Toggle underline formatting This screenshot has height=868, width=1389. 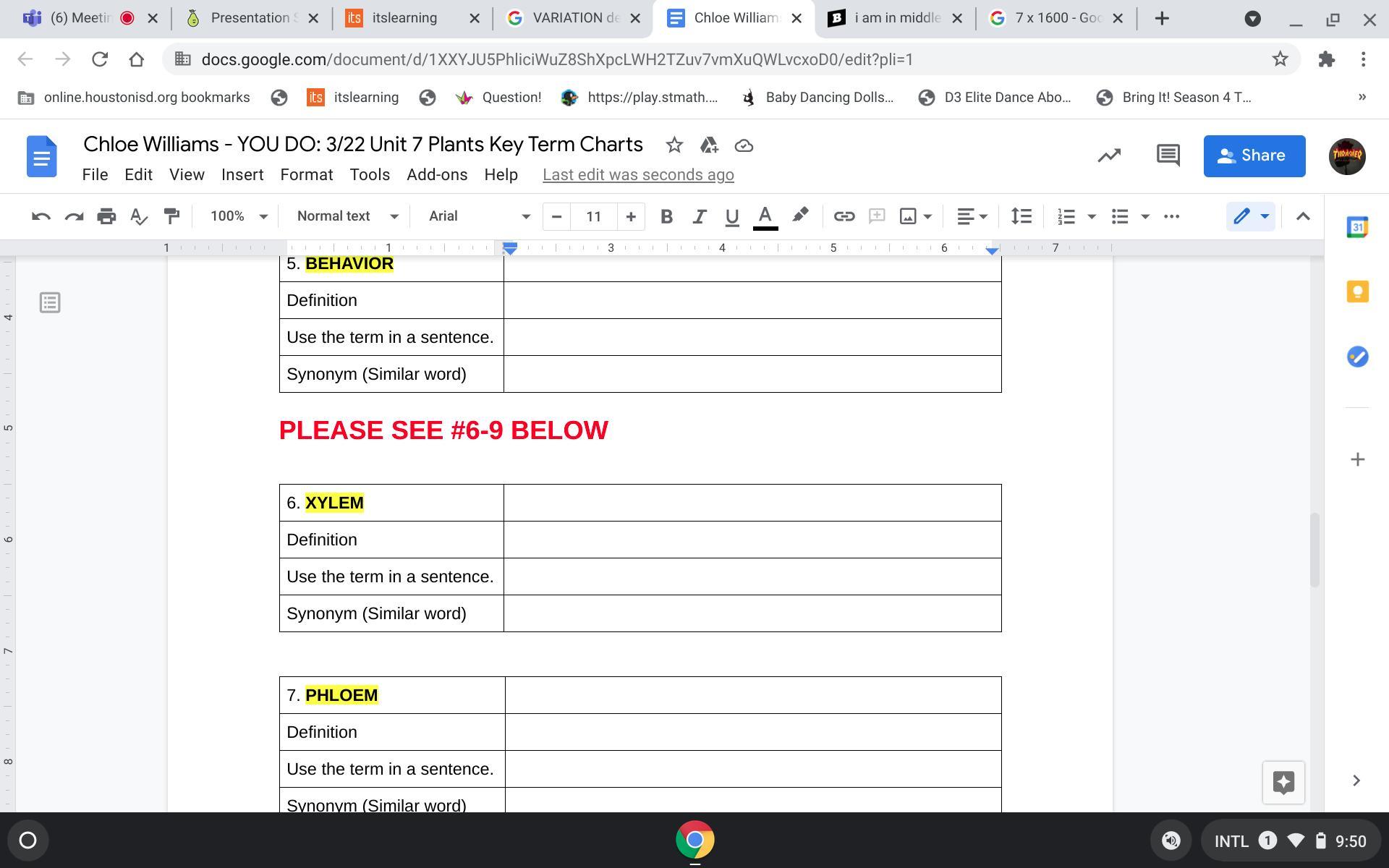tap(731, 216)
